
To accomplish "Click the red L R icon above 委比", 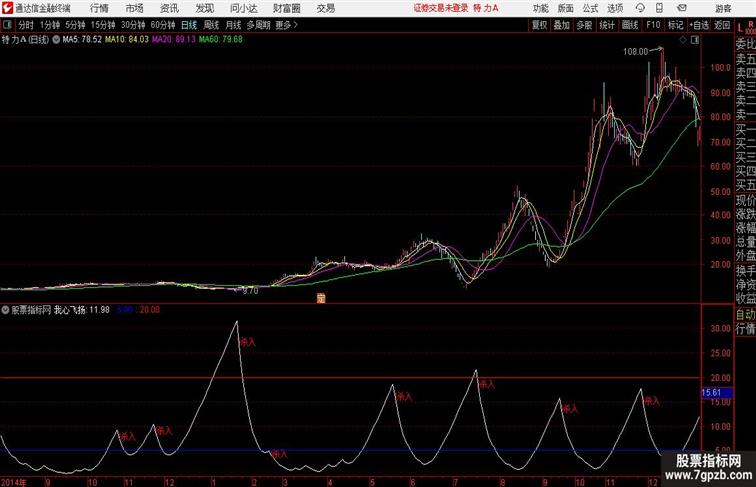I will click(746, 28).
